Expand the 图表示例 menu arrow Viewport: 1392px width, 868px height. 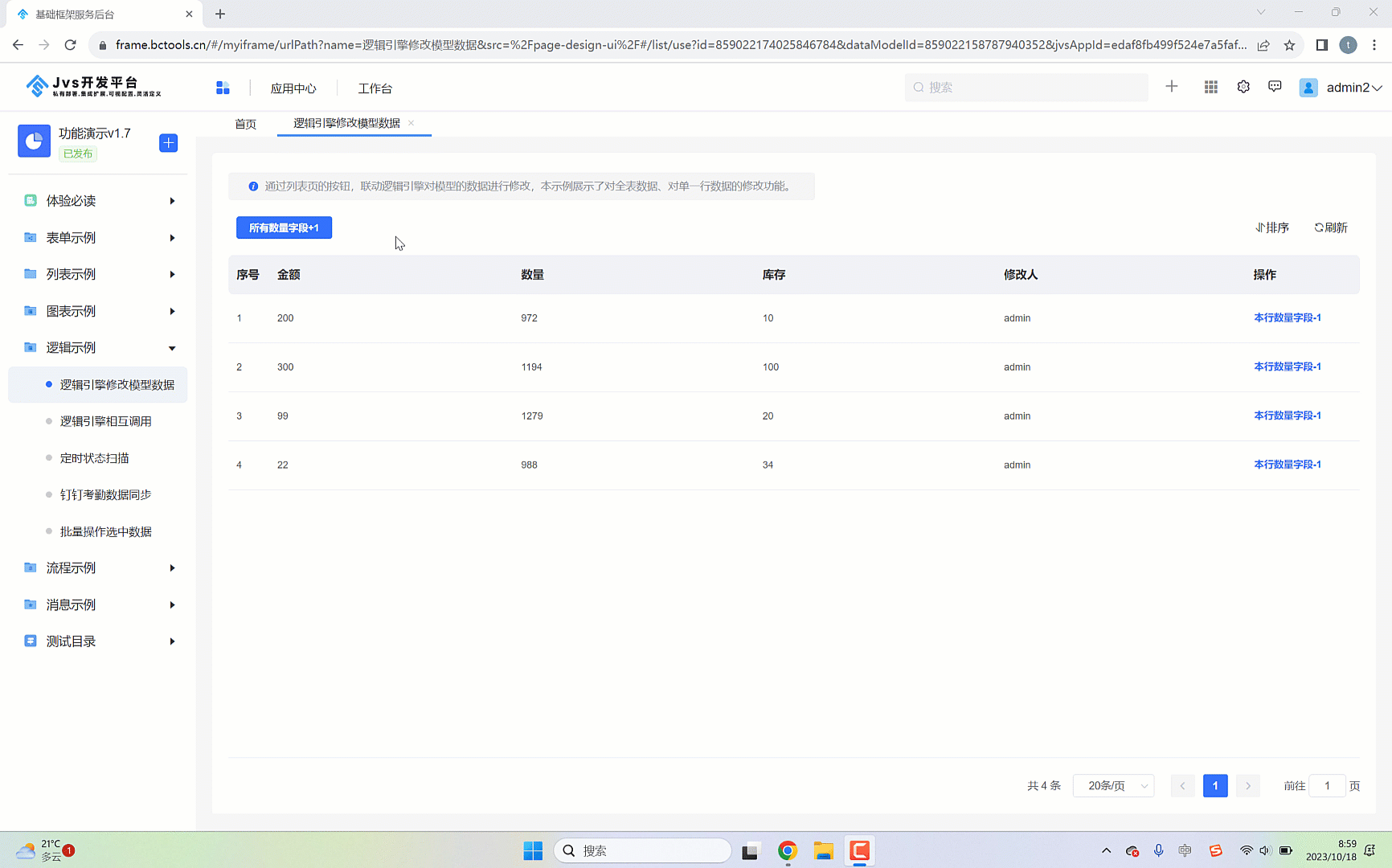172,311
